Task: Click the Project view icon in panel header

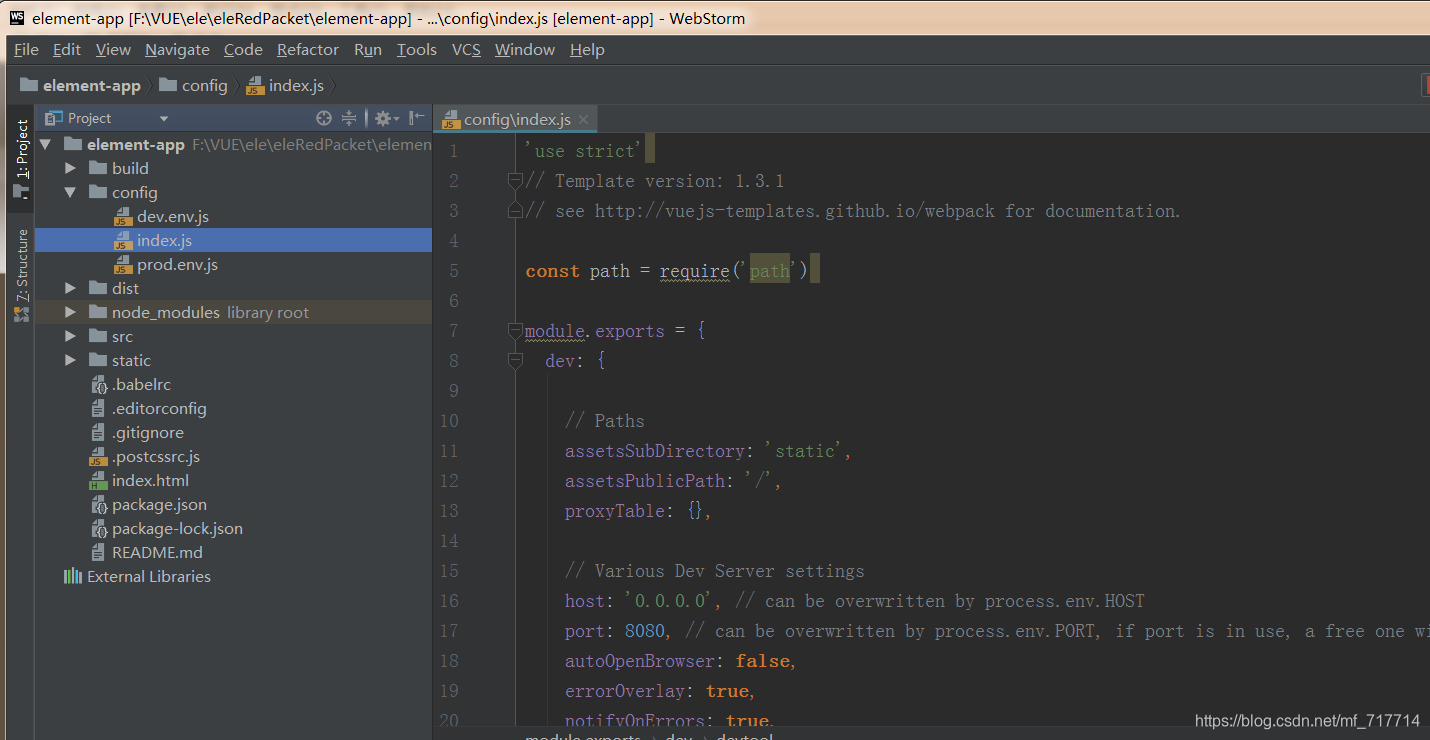Action: pos(54,118)
